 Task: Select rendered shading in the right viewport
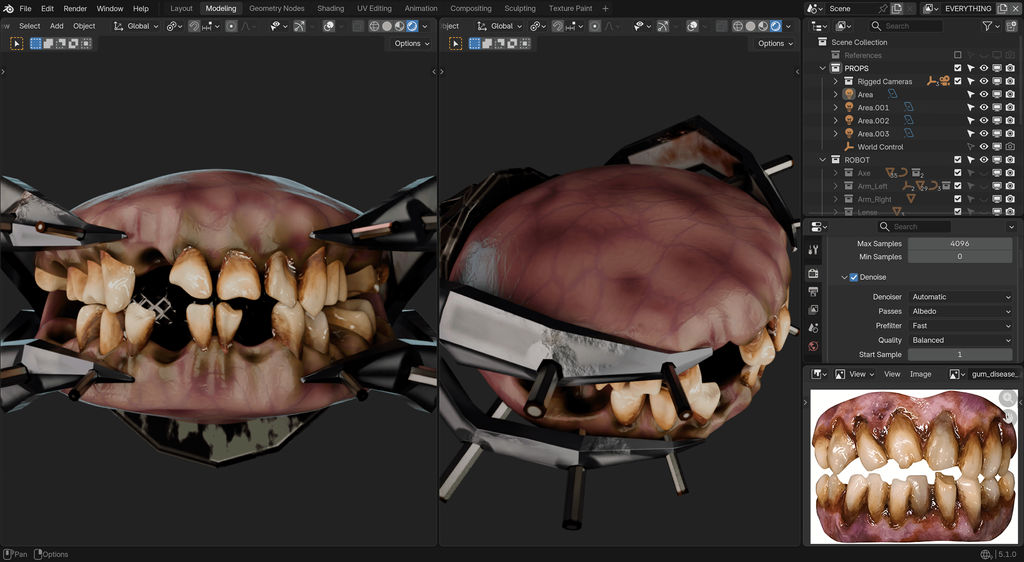(776, 26)
